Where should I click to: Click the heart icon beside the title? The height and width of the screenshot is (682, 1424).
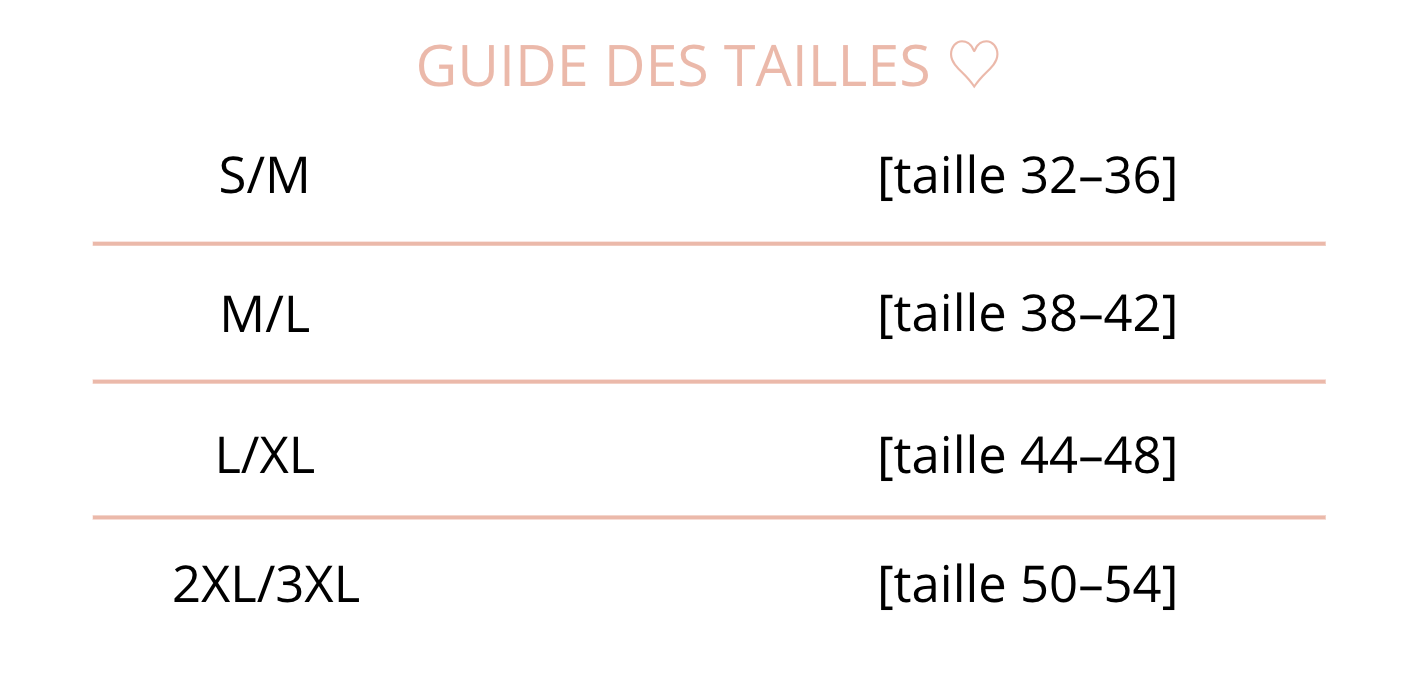[973, 67]
